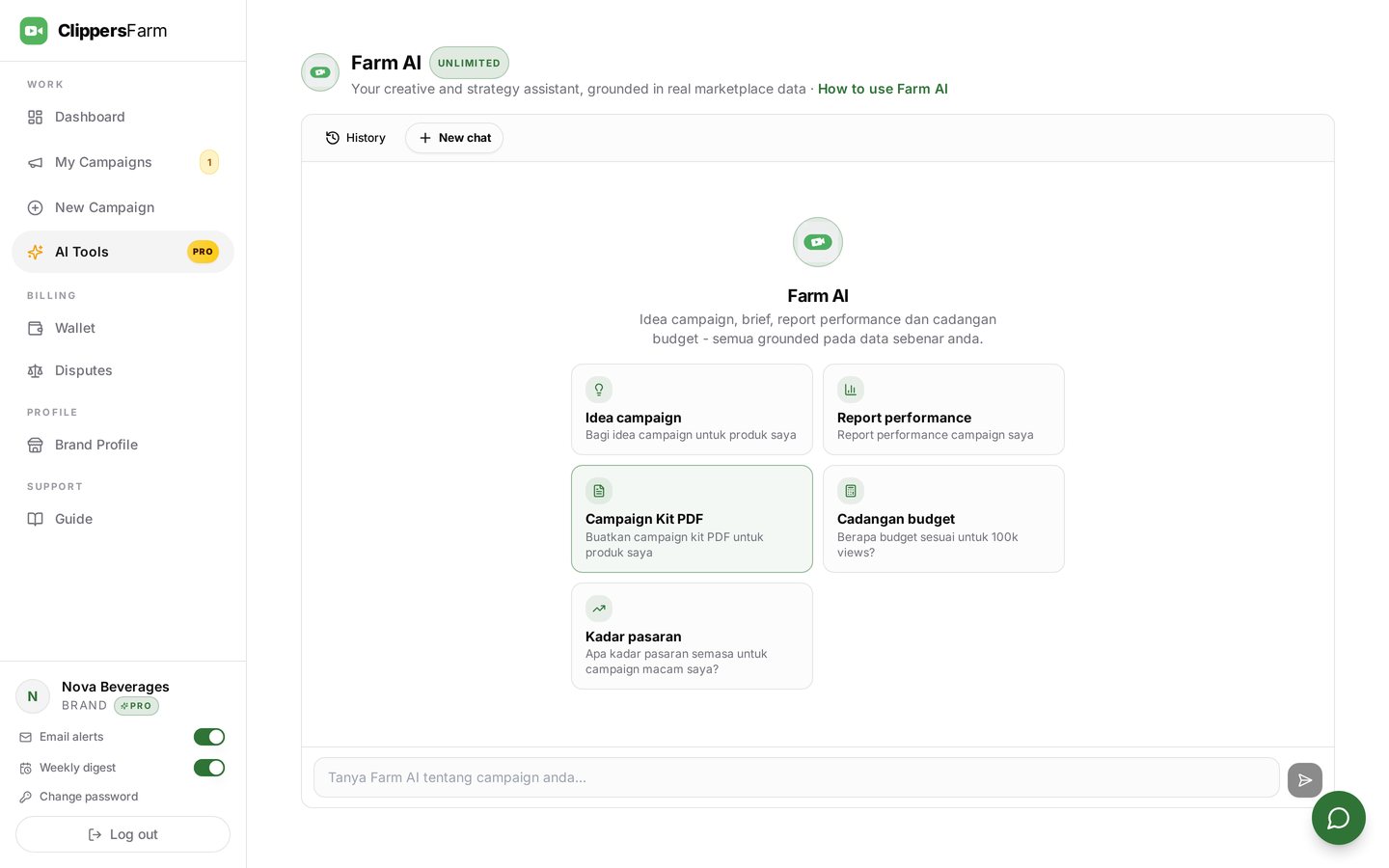Viewport: 1389px width, 868px height.
Task: Open the How to use Farm AI link
Action: point(883,89)
